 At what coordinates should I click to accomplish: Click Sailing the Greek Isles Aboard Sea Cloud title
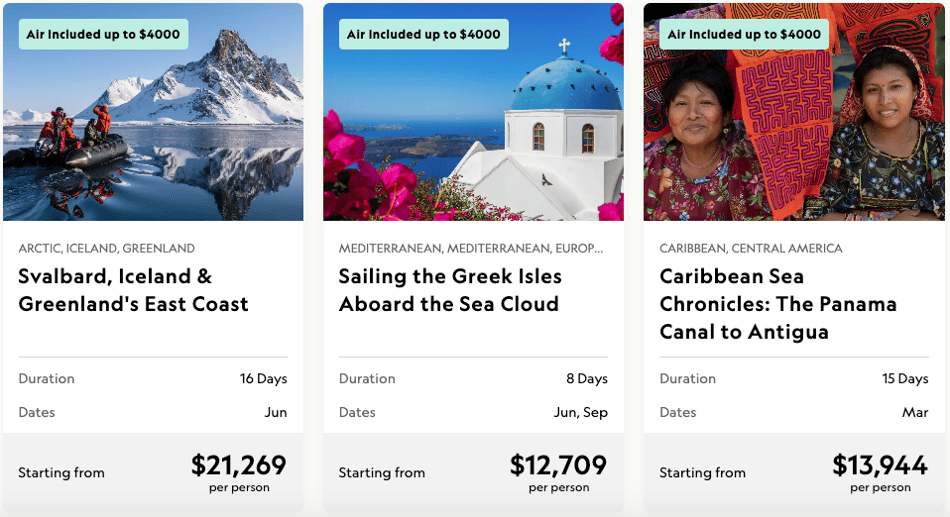coord(450,290)
